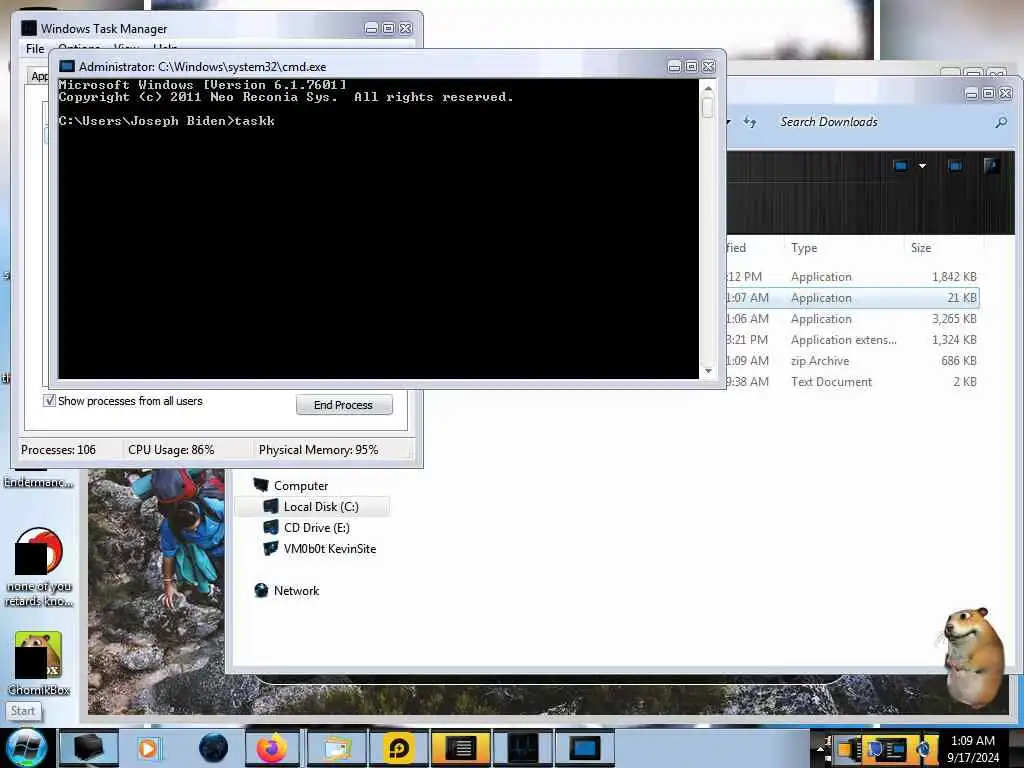The width and height of the screenshot is (1024, 768).
Task: Select the 3,265 KB Application row
Action: (x=852, y=319)
